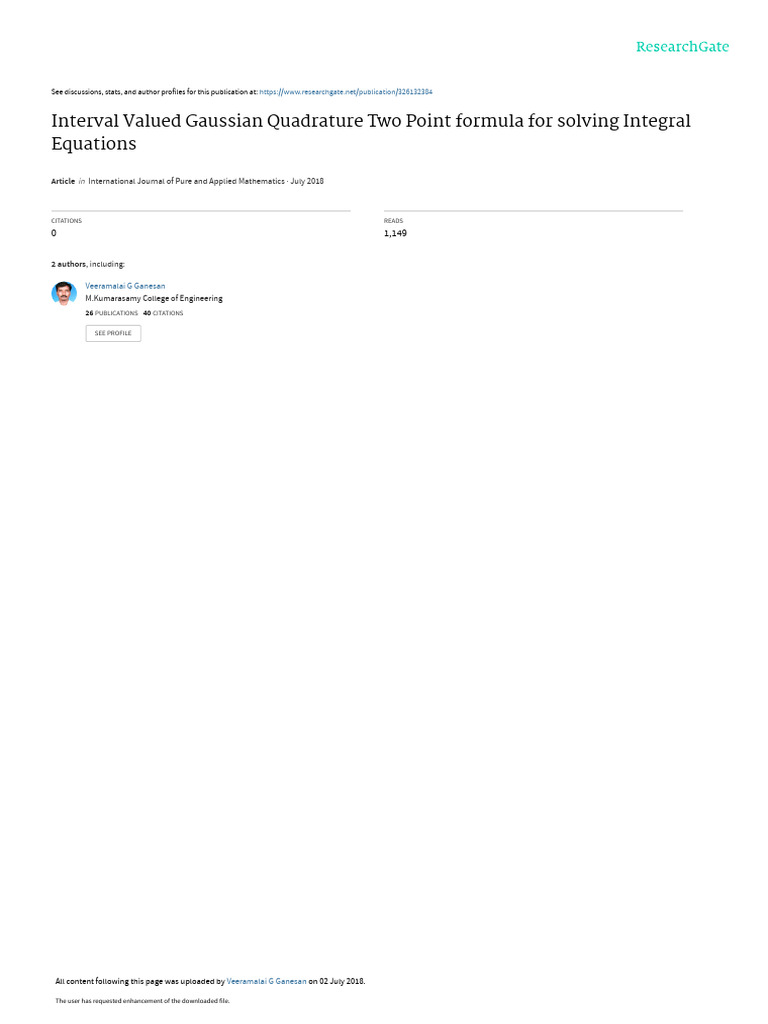This screenshot has width=768, height=1024.
Task: Click the International Journal of Pure and Applied Mathematics name
Action: pyautogui.click(x=186, y=181)
